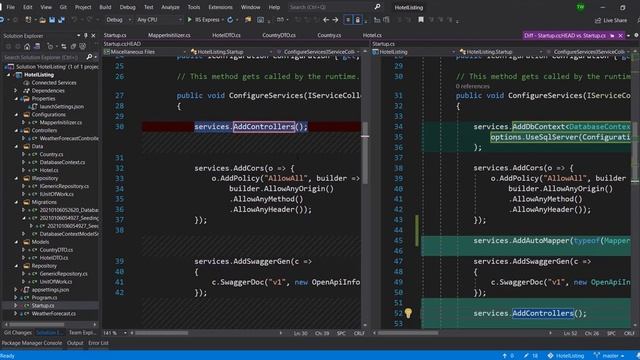Open the Any CPU platform dropdown
The width and height of the screenshot is (640, 360).
coord(159,20)
